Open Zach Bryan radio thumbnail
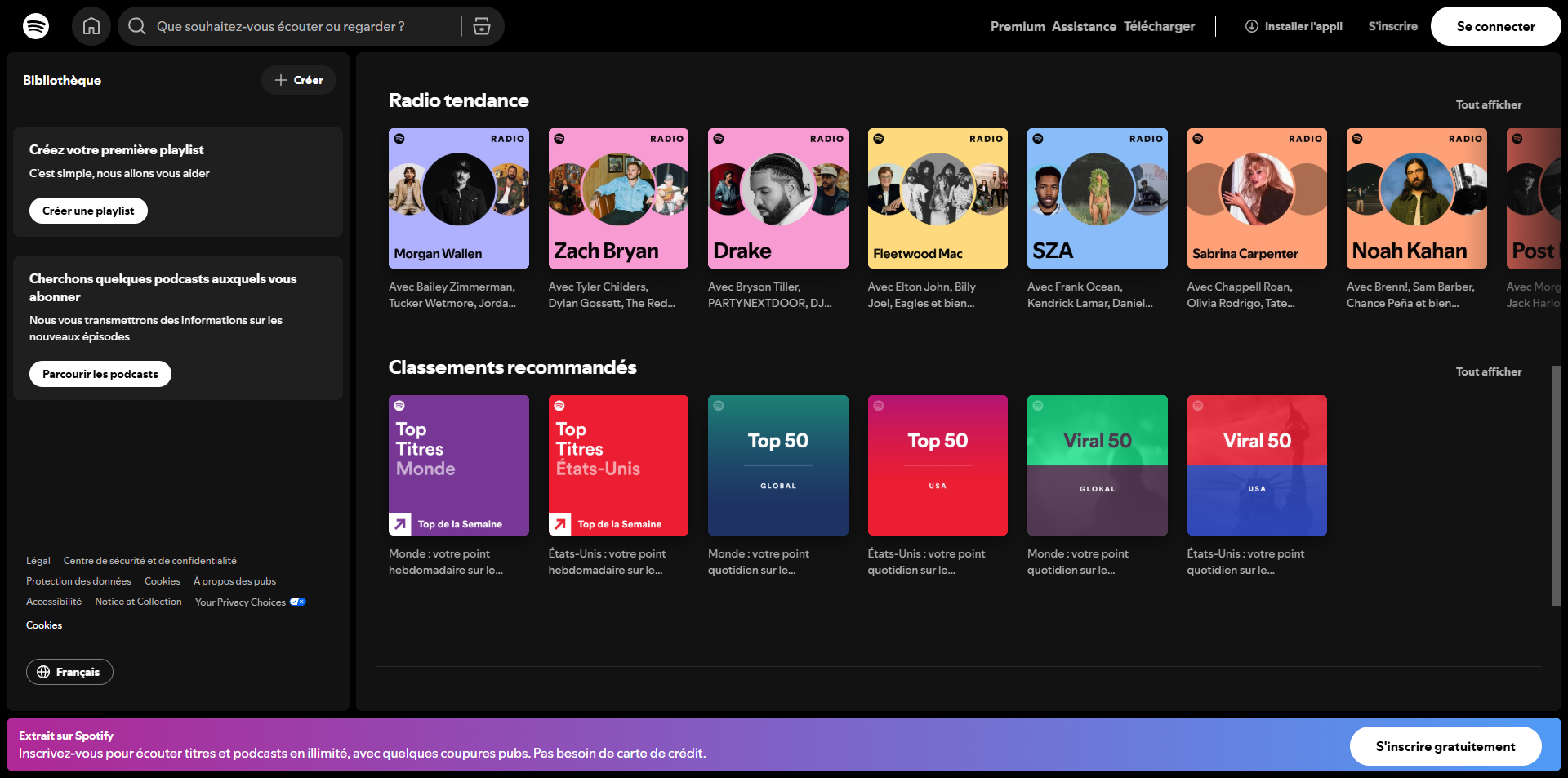Viewport: 1568px width, 778px height. tap(618, 198)
